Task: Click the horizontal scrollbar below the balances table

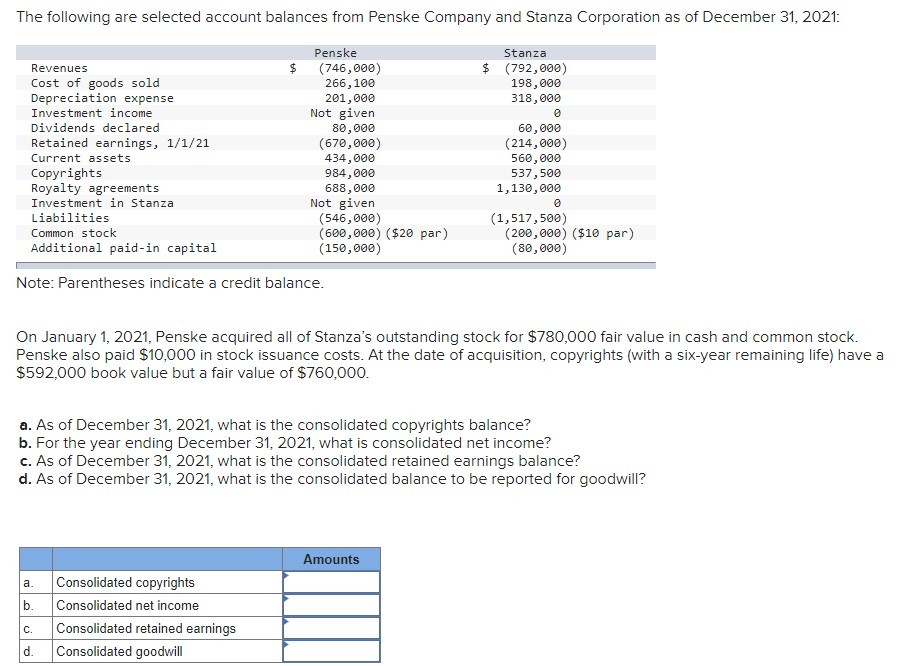Action: click(335, 264)
